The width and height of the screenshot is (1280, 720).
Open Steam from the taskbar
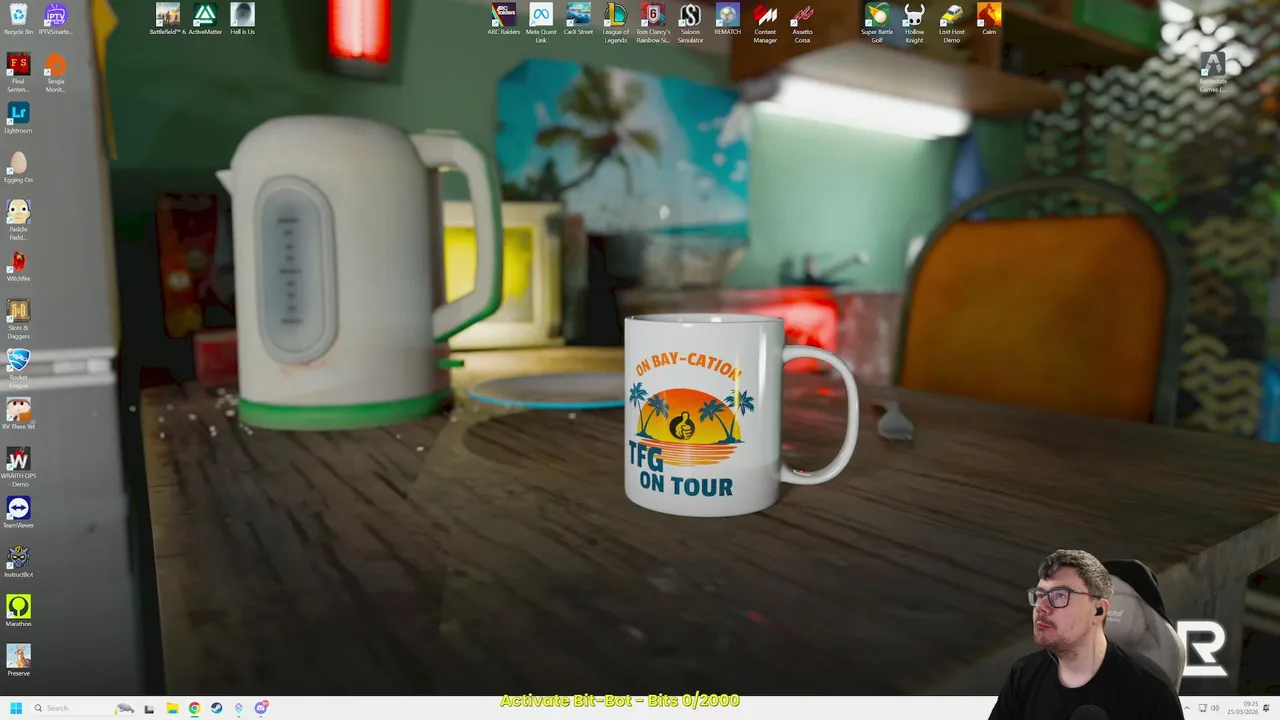(x=216, y=708)
